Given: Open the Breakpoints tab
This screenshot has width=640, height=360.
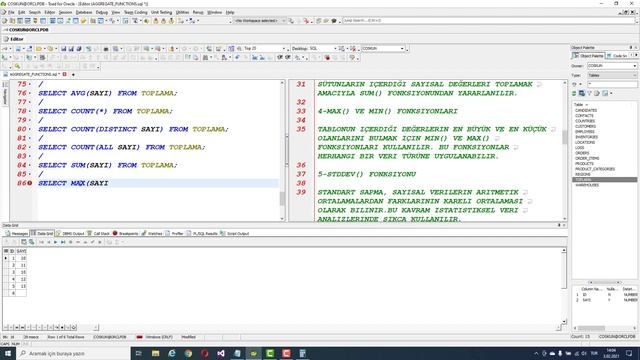Looking at the screenshot, I should point(126,234).
